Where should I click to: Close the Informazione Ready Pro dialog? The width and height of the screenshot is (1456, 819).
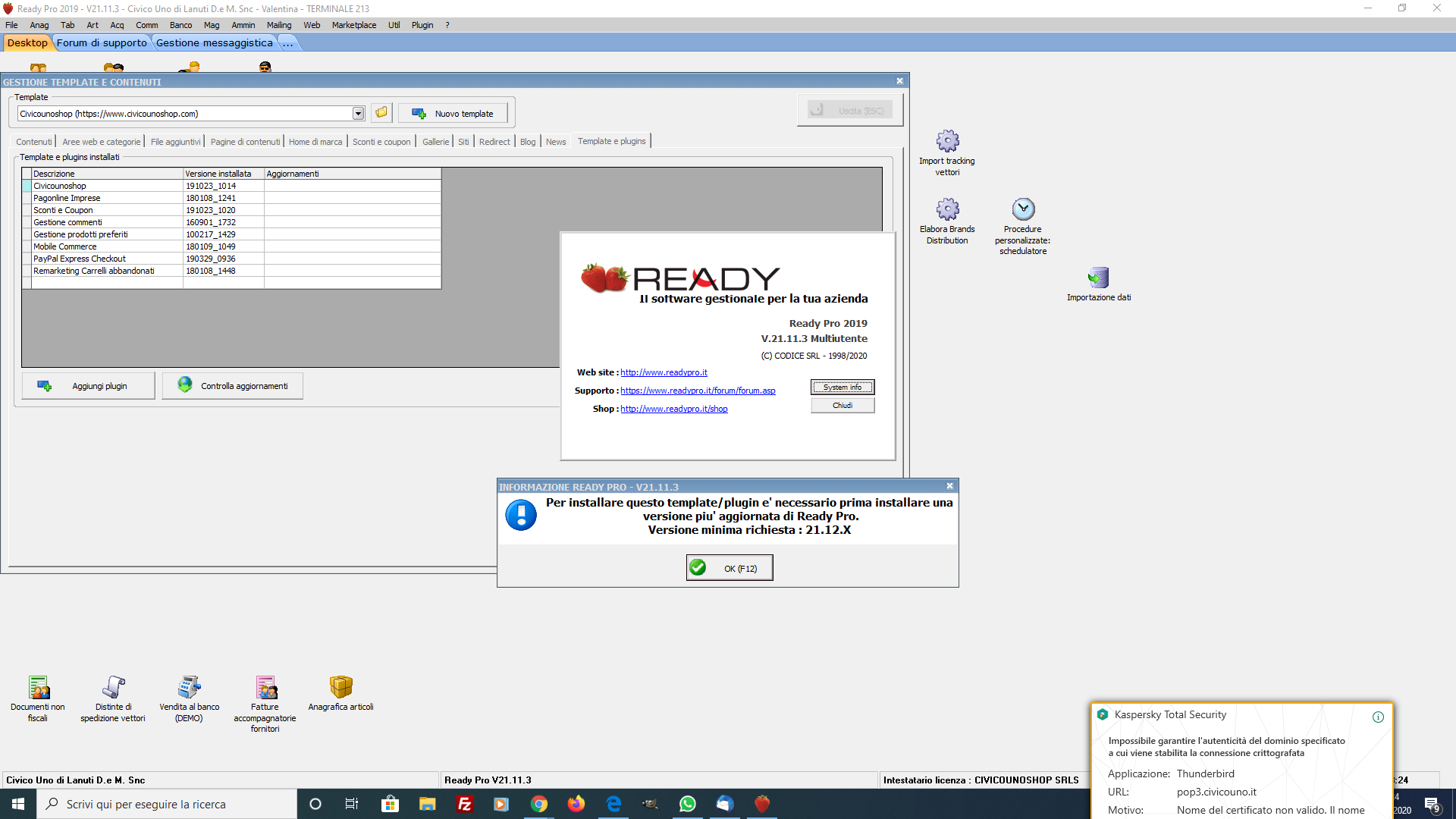949,486
